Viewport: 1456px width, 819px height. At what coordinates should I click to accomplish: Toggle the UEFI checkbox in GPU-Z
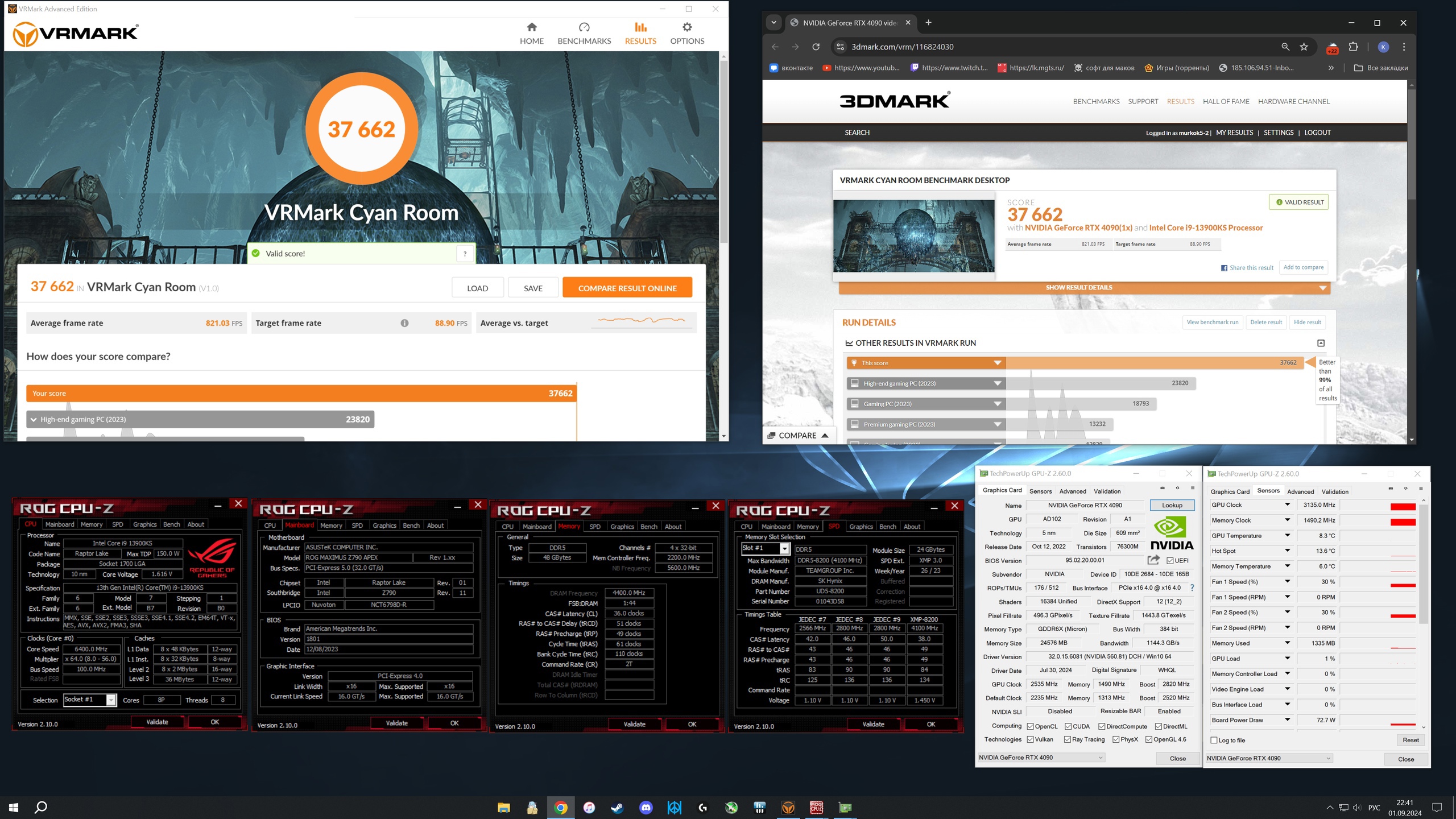pyautogui.click(x=1170, y=560)
